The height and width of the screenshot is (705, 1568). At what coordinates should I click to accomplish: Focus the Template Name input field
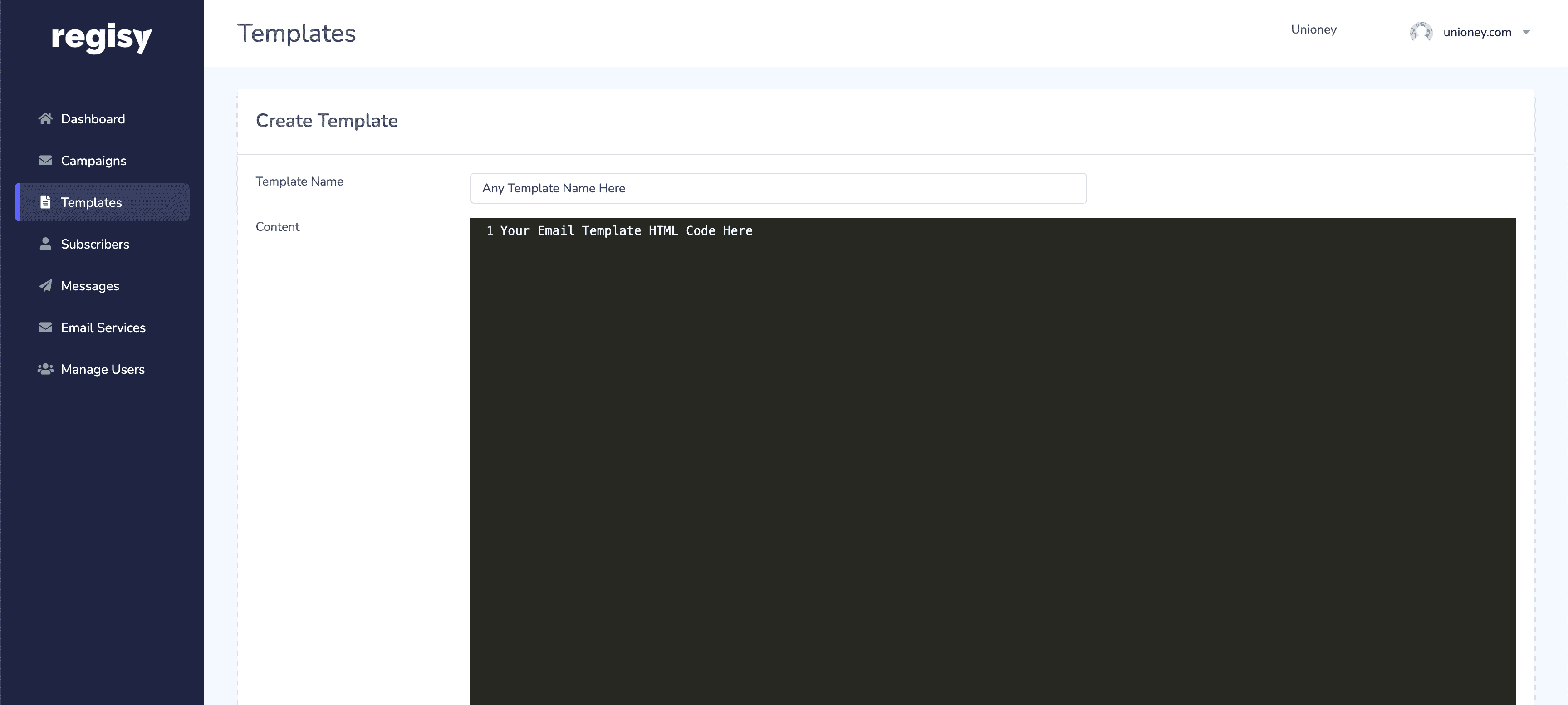[778, 188]
